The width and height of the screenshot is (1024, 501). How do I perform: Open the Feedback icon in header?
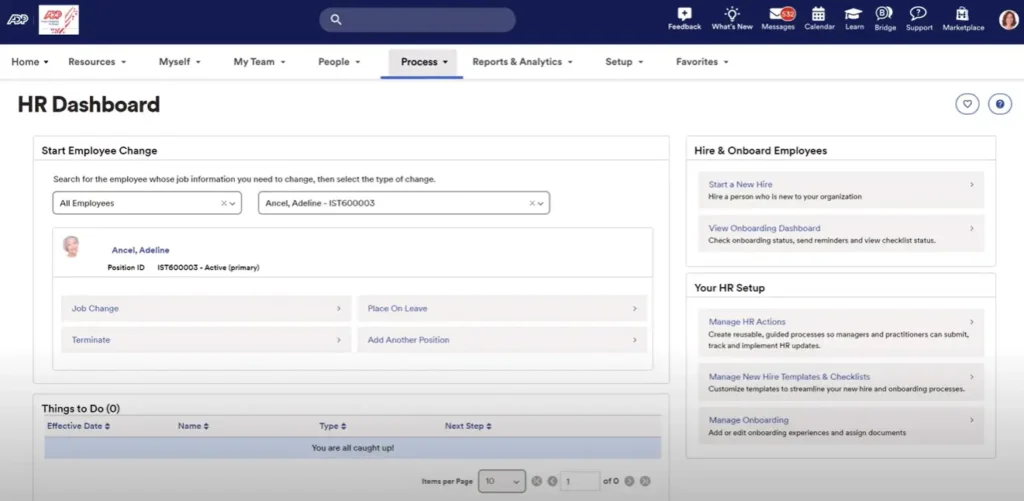684,15
